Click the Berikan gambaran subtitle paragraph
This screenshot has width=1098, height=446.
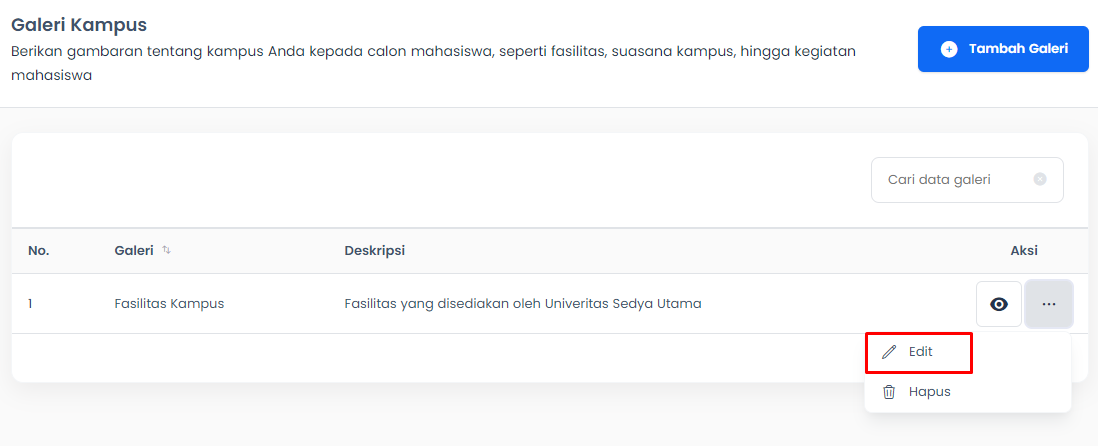pos(433,63)
